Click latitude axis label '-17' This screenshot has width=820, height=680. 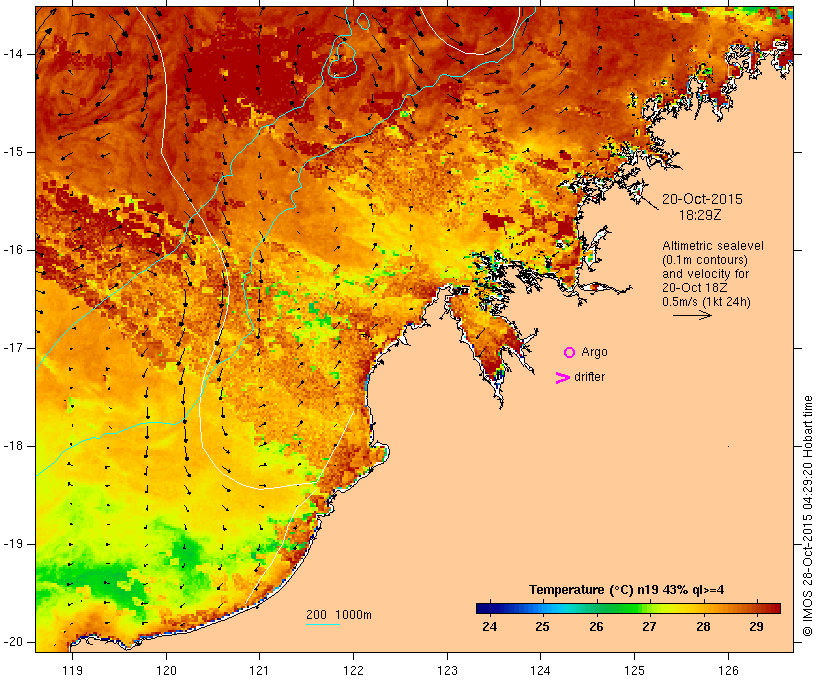(x=13, y=348)
